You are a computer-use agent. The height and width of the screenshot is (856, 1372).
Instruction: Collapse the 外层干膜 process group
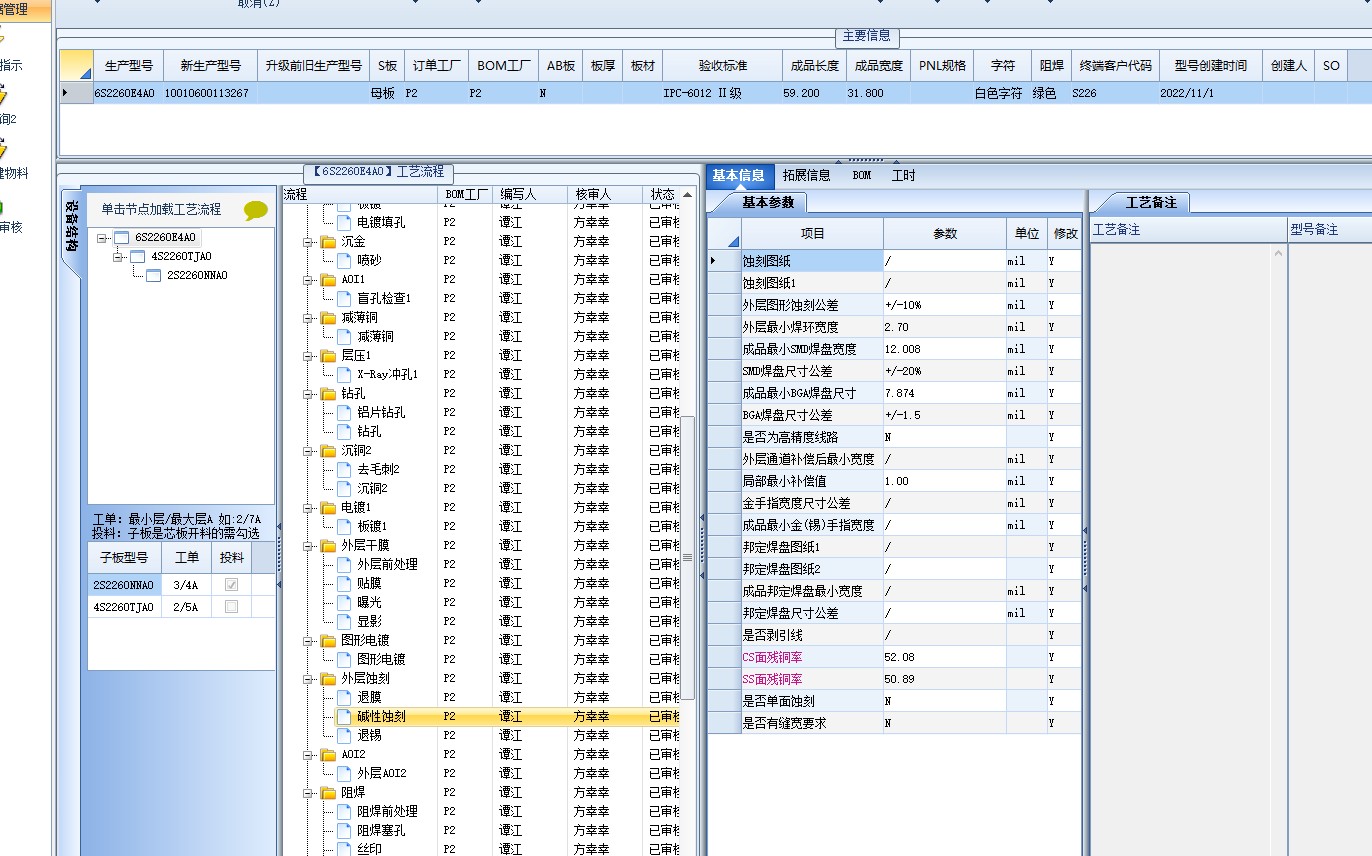(309, 546)
